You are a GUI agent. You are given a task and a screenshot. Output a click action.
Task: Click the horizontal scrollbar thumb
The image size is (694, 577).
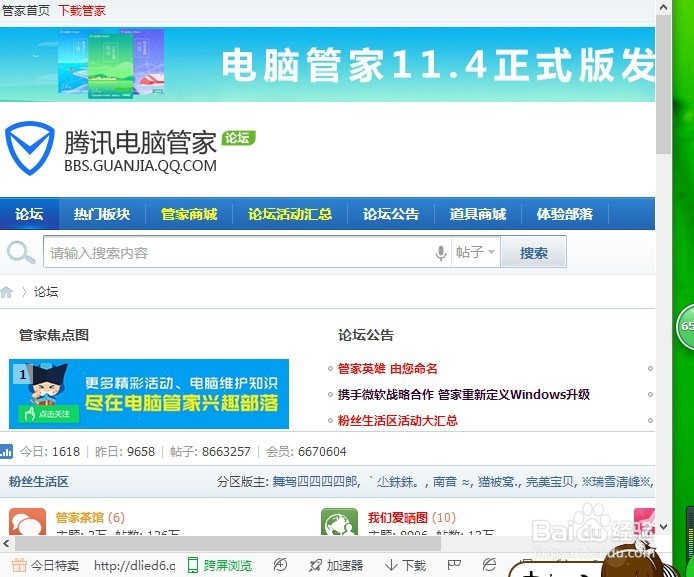228,543
